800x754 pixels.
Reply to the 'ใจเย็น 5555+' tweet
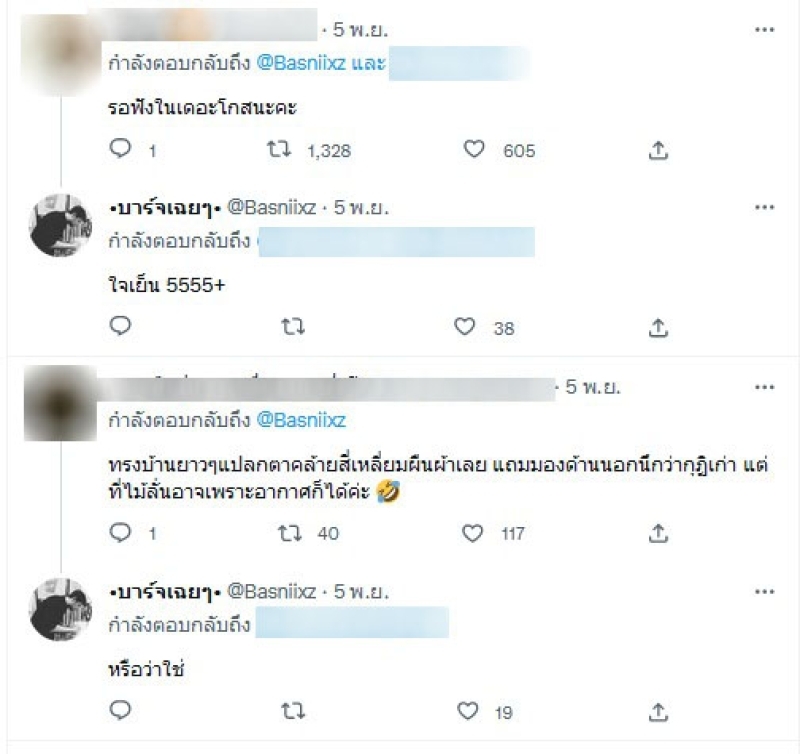click(121, 326)
